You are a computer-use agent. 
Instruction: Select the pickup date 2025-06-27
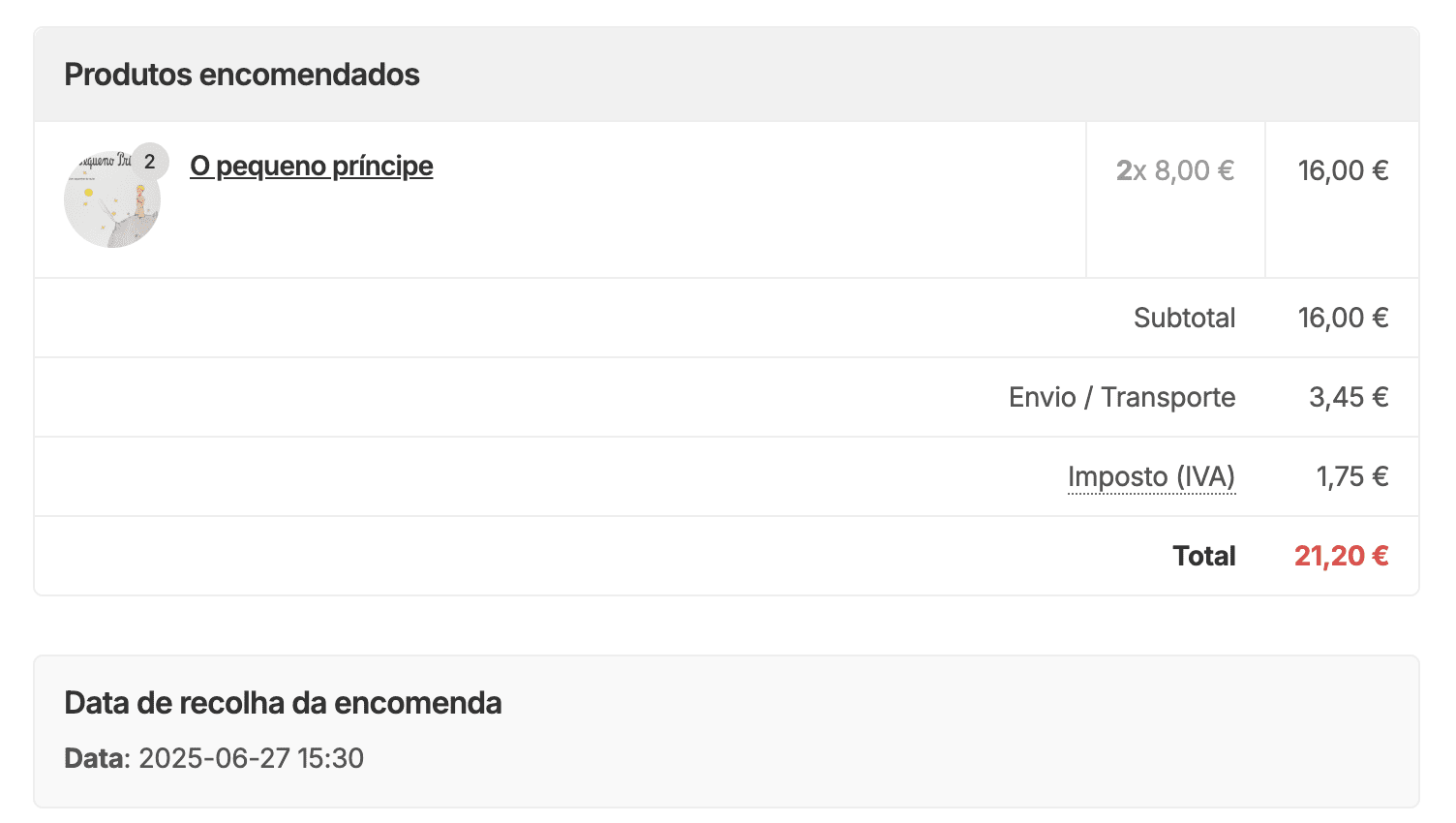coord(214,758)
